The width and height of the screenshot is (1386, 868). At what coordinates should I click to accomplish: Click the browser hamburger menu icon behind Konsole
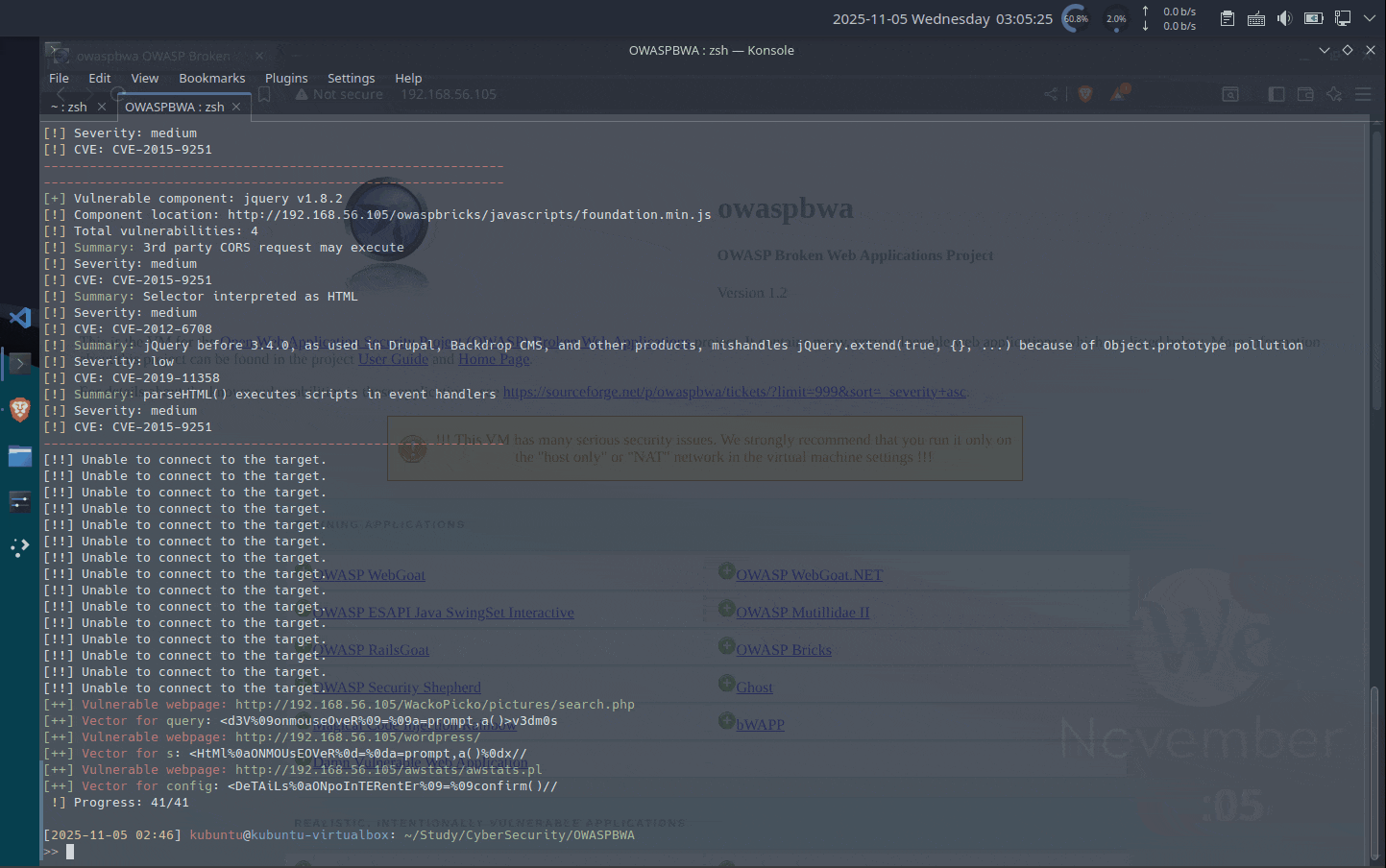coord(1363,94)
